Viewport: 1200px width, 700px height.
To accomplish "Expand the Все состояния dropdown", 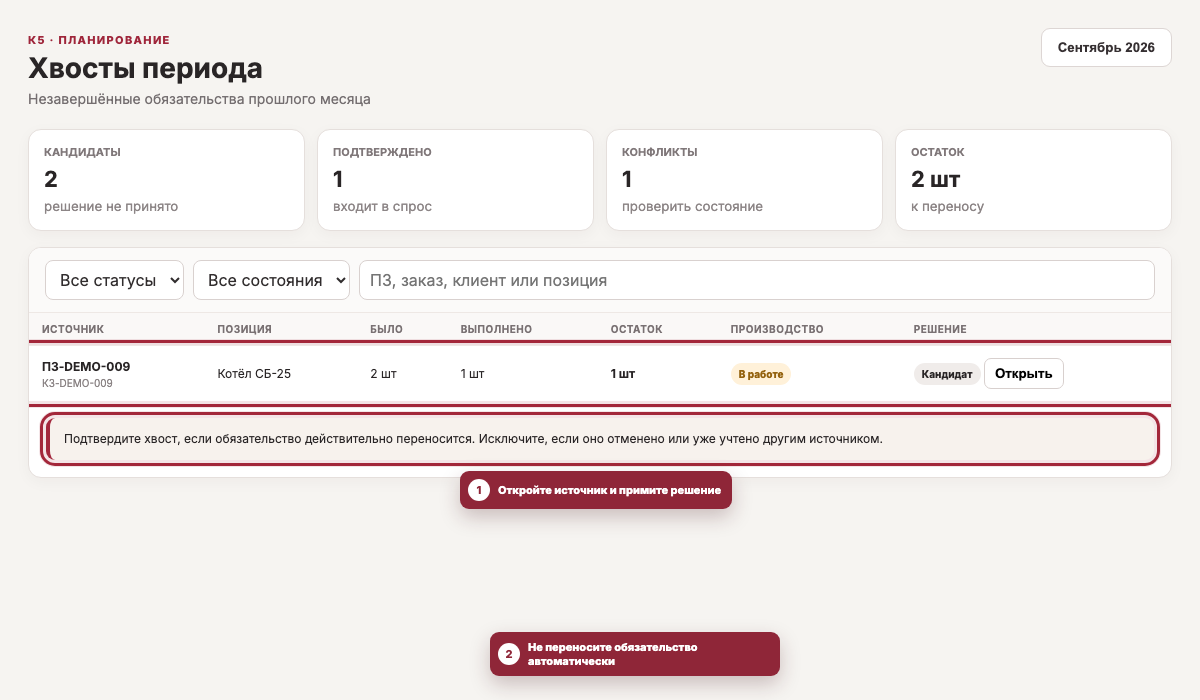I will (x=271, y=280).
